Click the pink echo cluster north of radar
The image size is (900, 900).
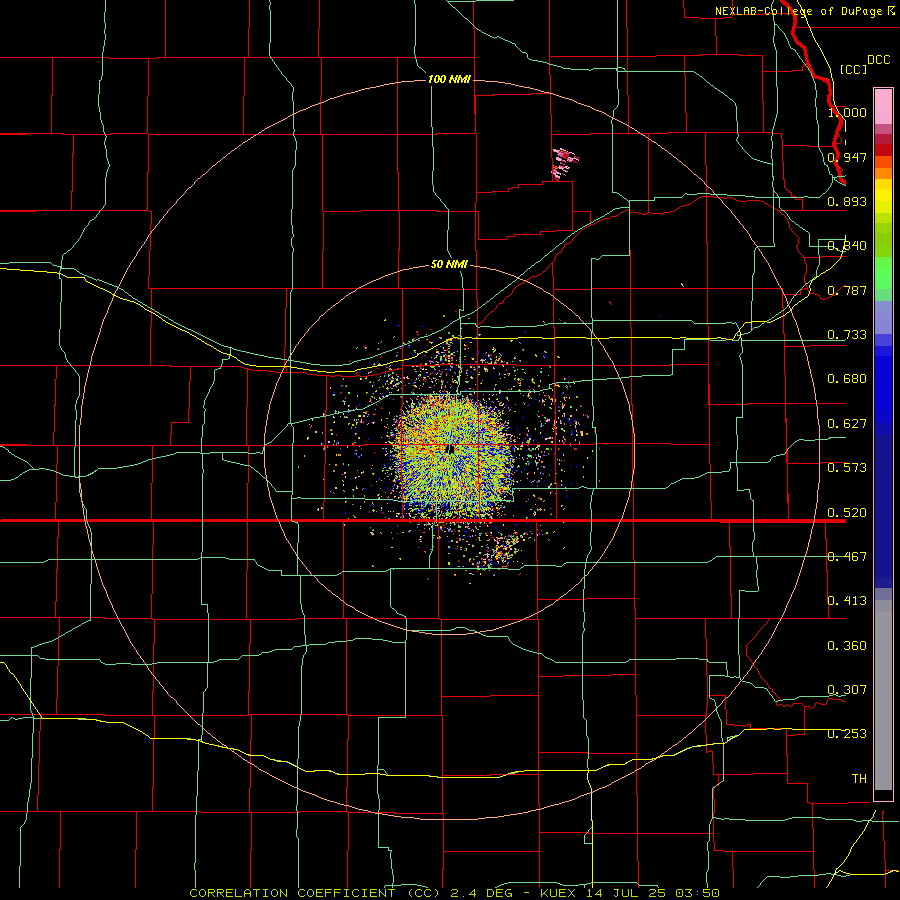(565, 163)
